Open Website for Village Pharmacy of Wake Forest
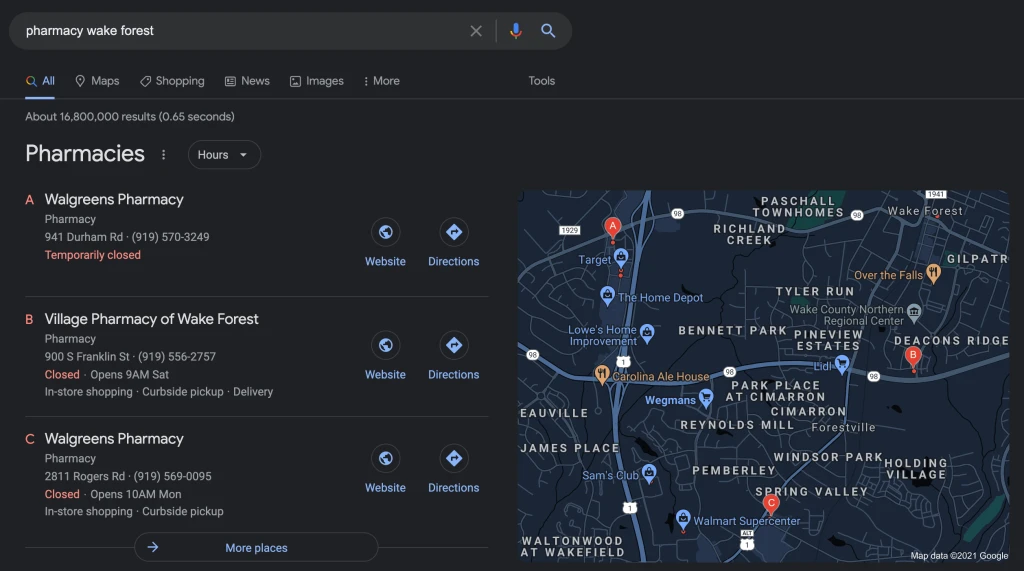1024x571 pixels. point(385,356)
